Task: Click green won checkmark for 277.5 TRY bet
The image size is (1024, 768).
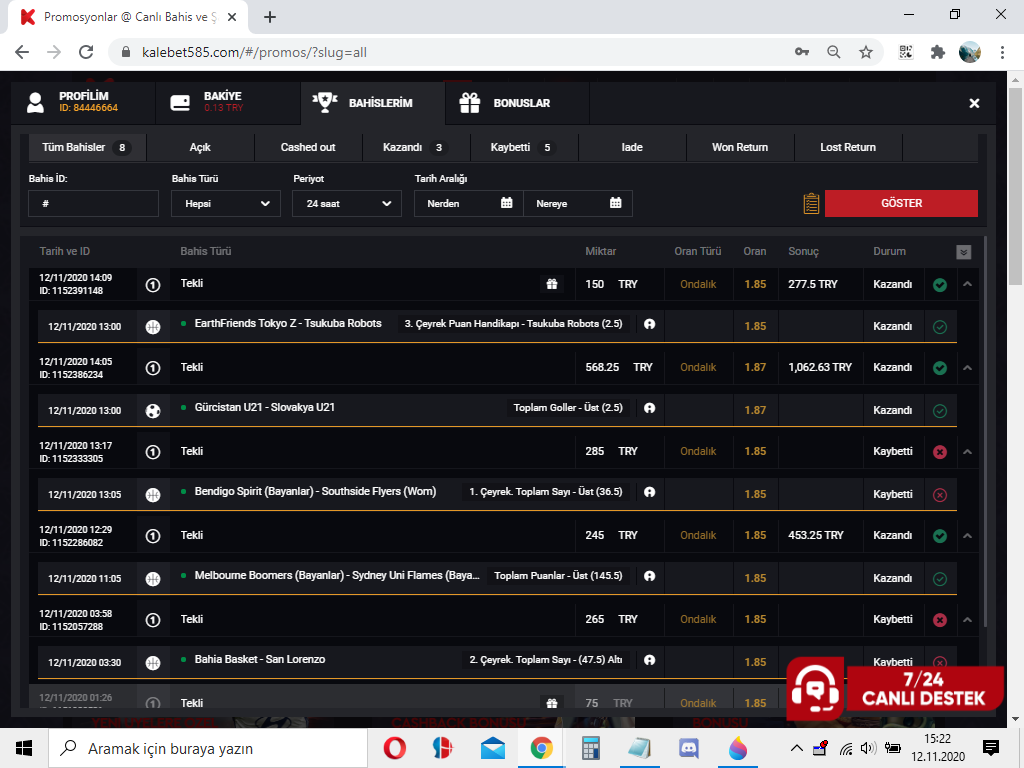Action: [940, 285]
